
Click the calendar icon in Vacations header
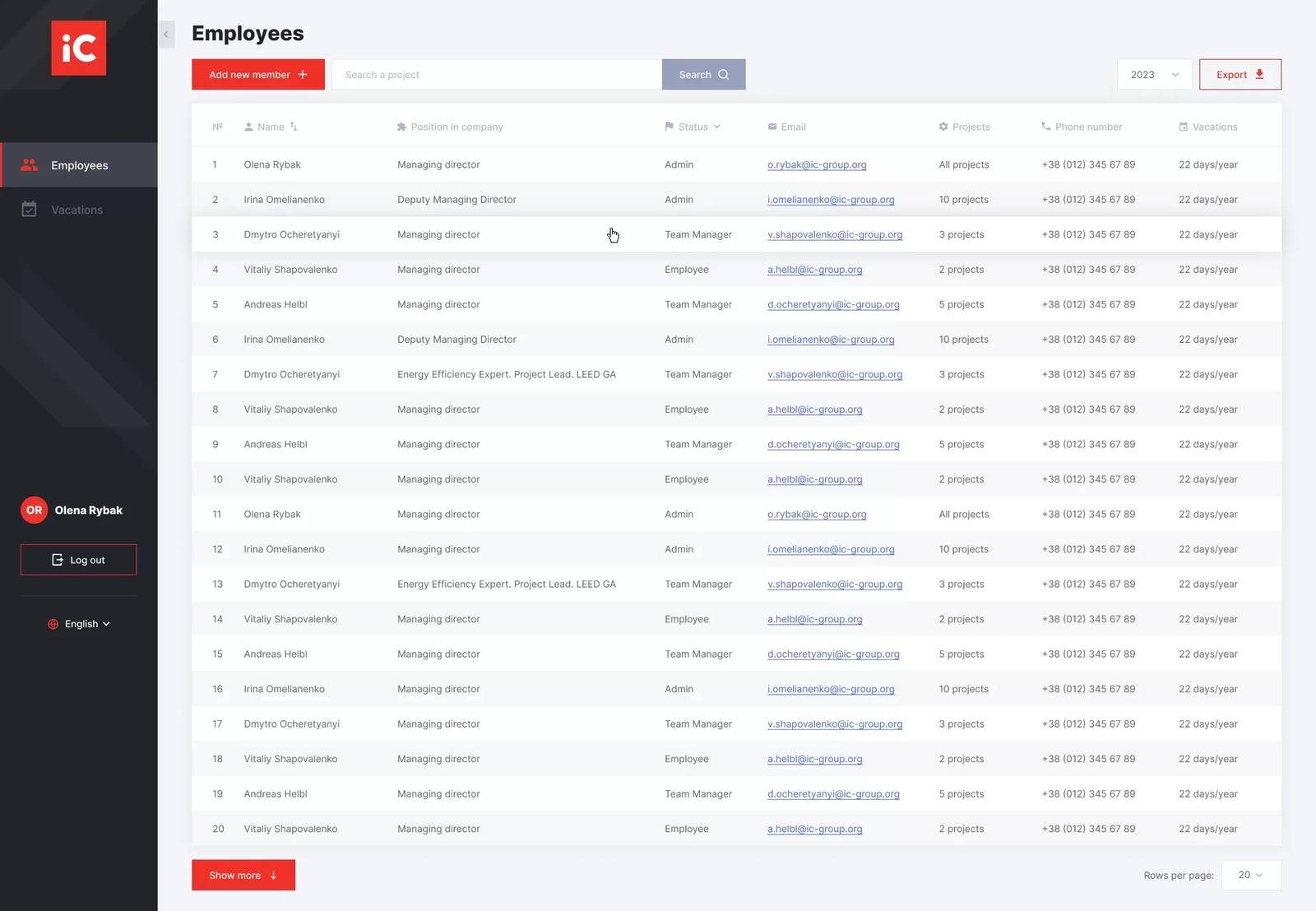(1184, 127)
